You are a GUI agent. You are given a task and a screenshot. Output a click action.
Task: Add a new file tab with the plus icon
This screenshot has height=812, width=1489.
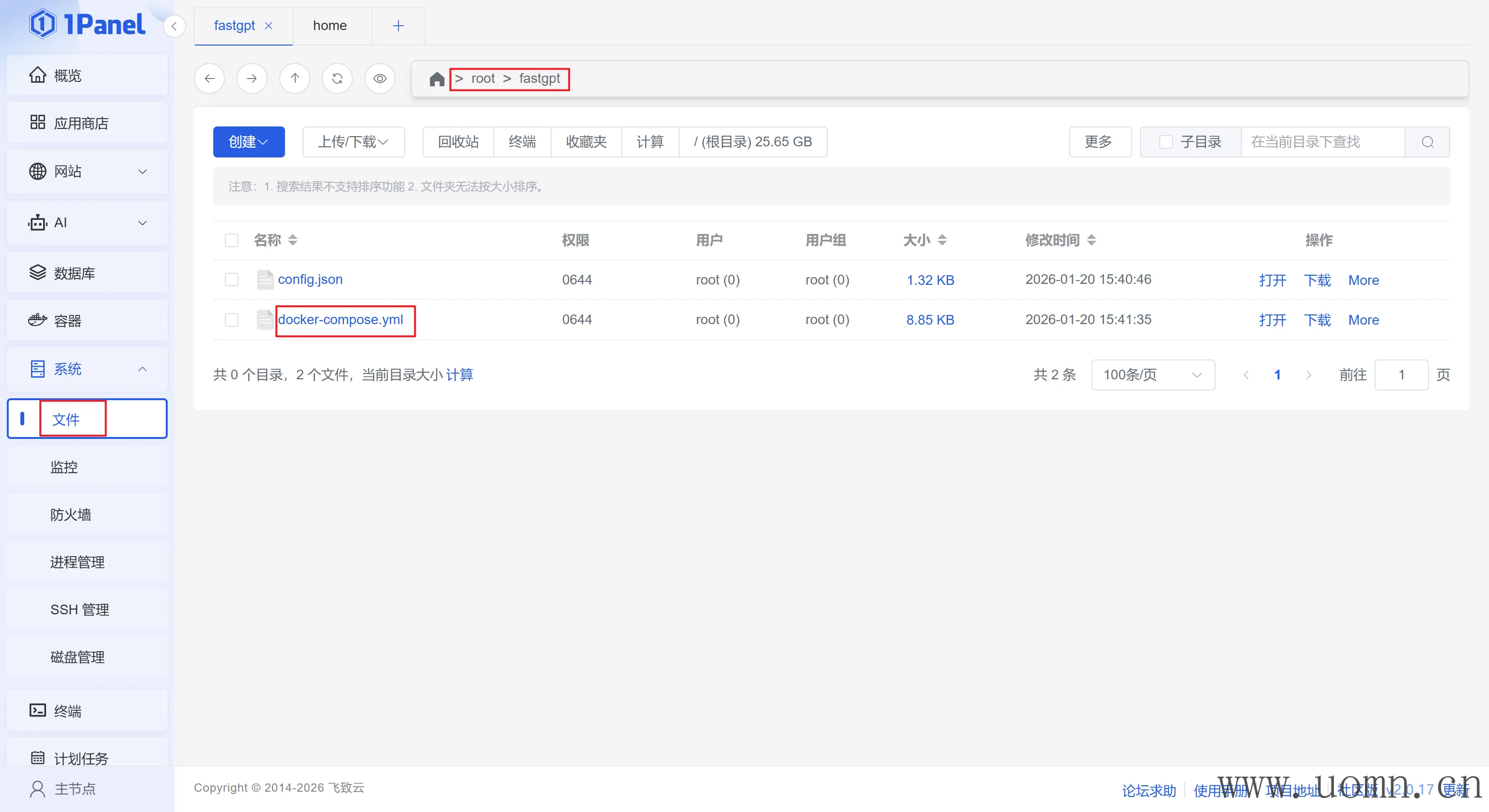point(398,25)
